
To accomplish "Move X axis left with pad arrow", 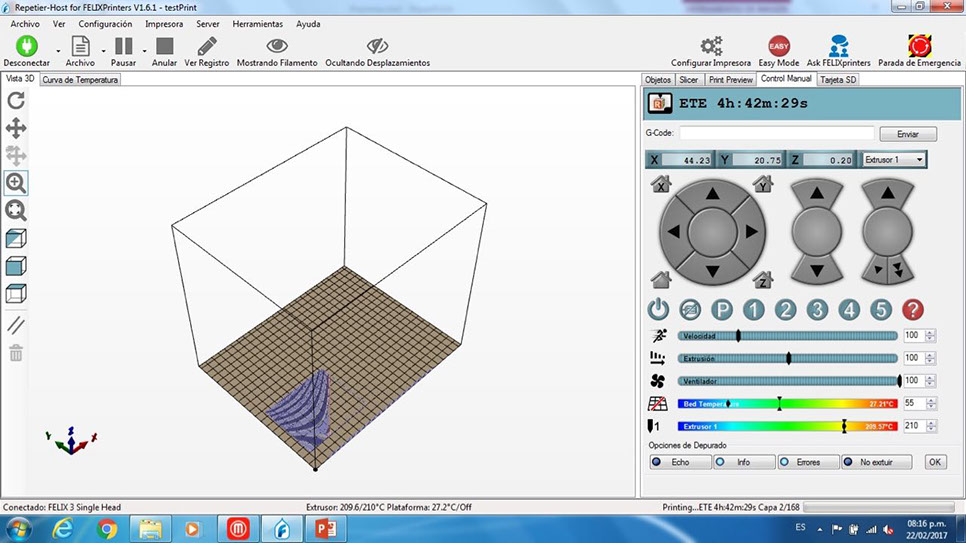I will point(673,232).
